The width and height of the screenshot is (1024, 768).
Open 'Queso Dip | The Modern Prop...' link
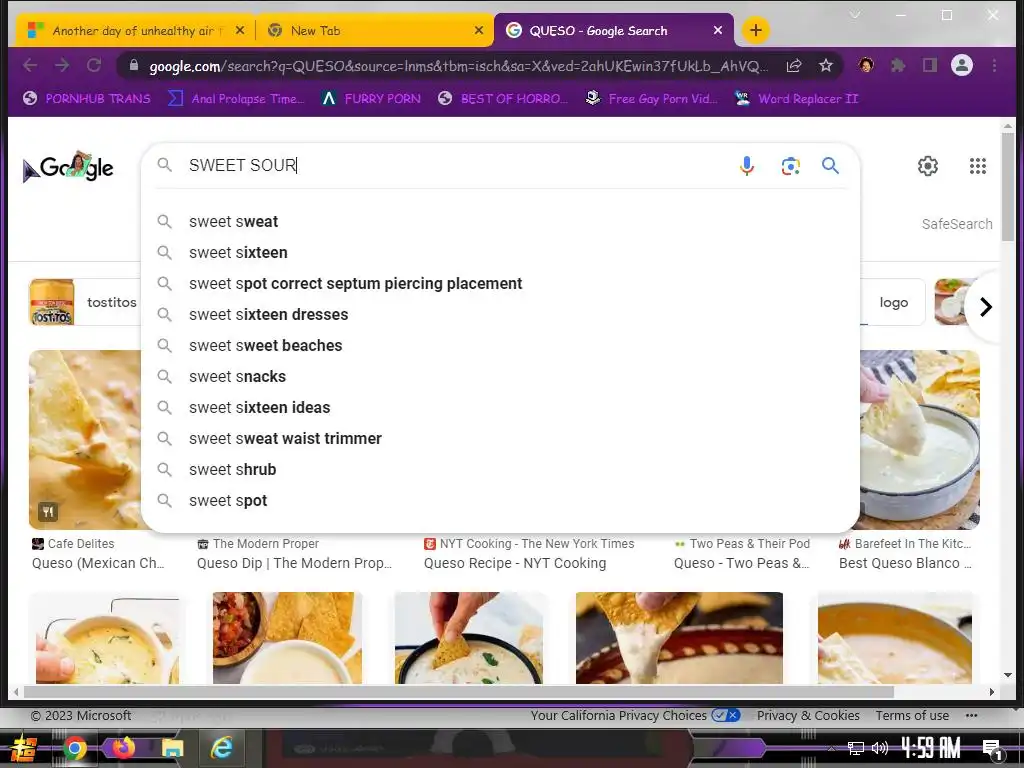point(295,563)
